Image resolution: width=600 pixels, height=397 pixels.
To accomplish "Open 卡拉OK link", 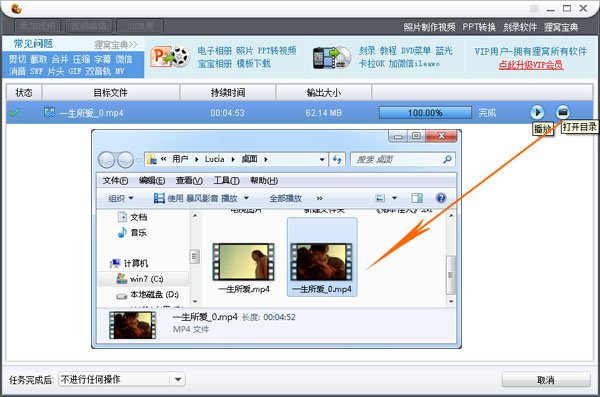I will [x=372, y=64].
